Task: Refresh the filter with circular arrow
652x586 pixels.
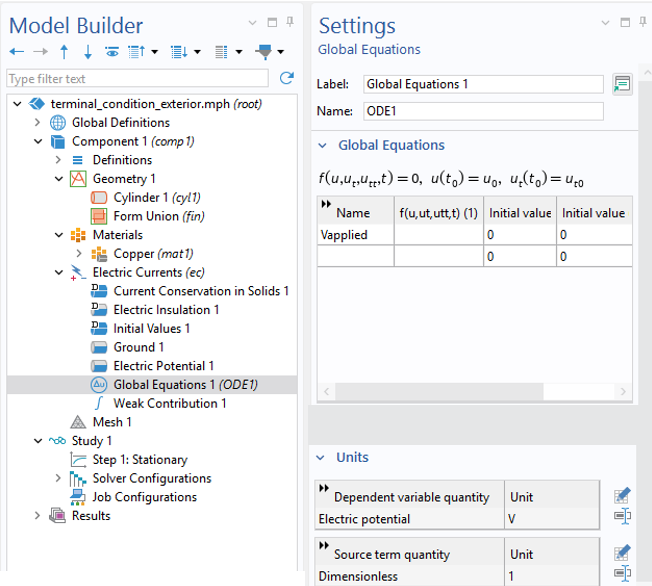Action: (x=287, y=78)
